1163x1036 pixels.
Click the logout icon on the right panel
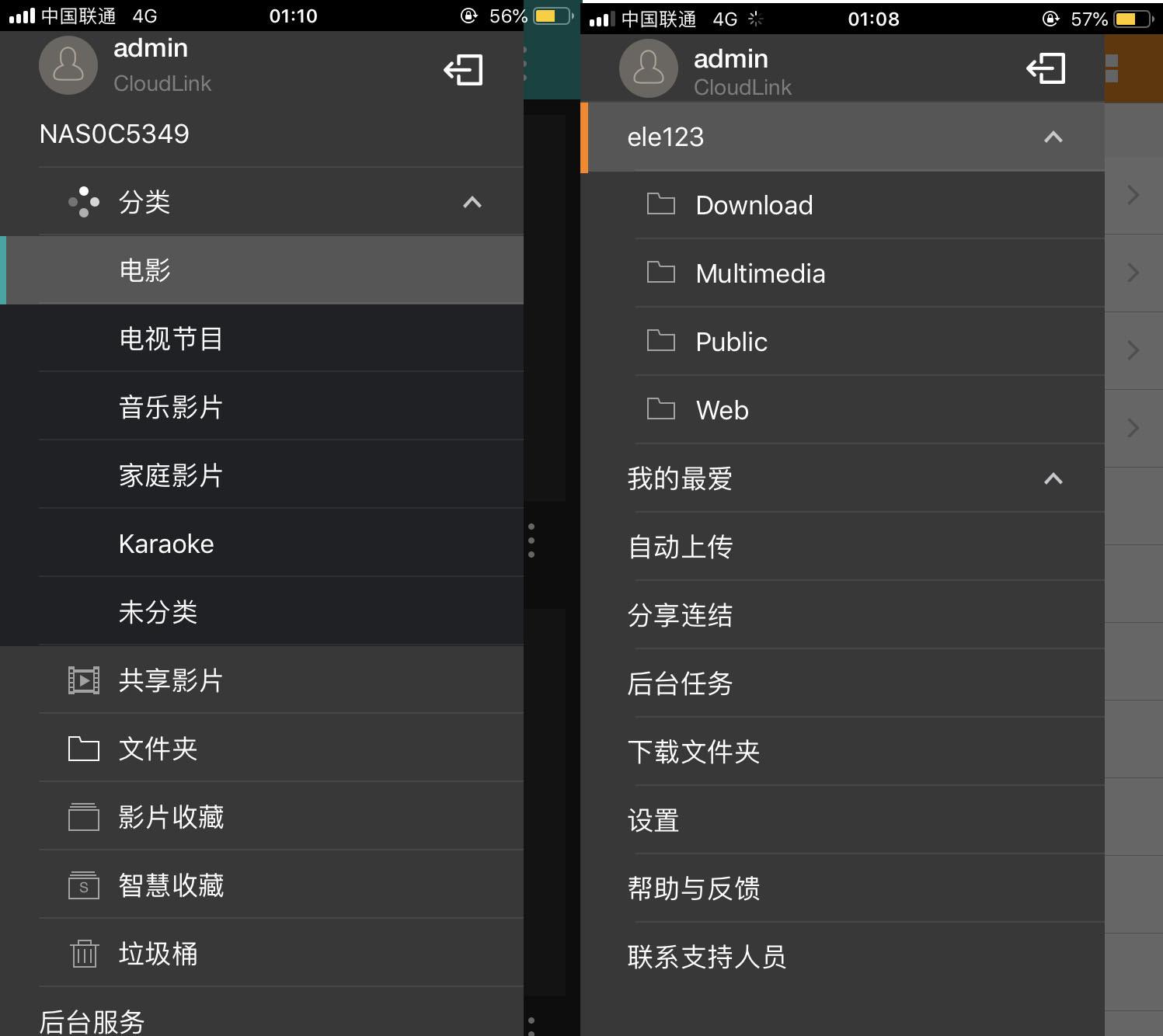coord(1046,69)
